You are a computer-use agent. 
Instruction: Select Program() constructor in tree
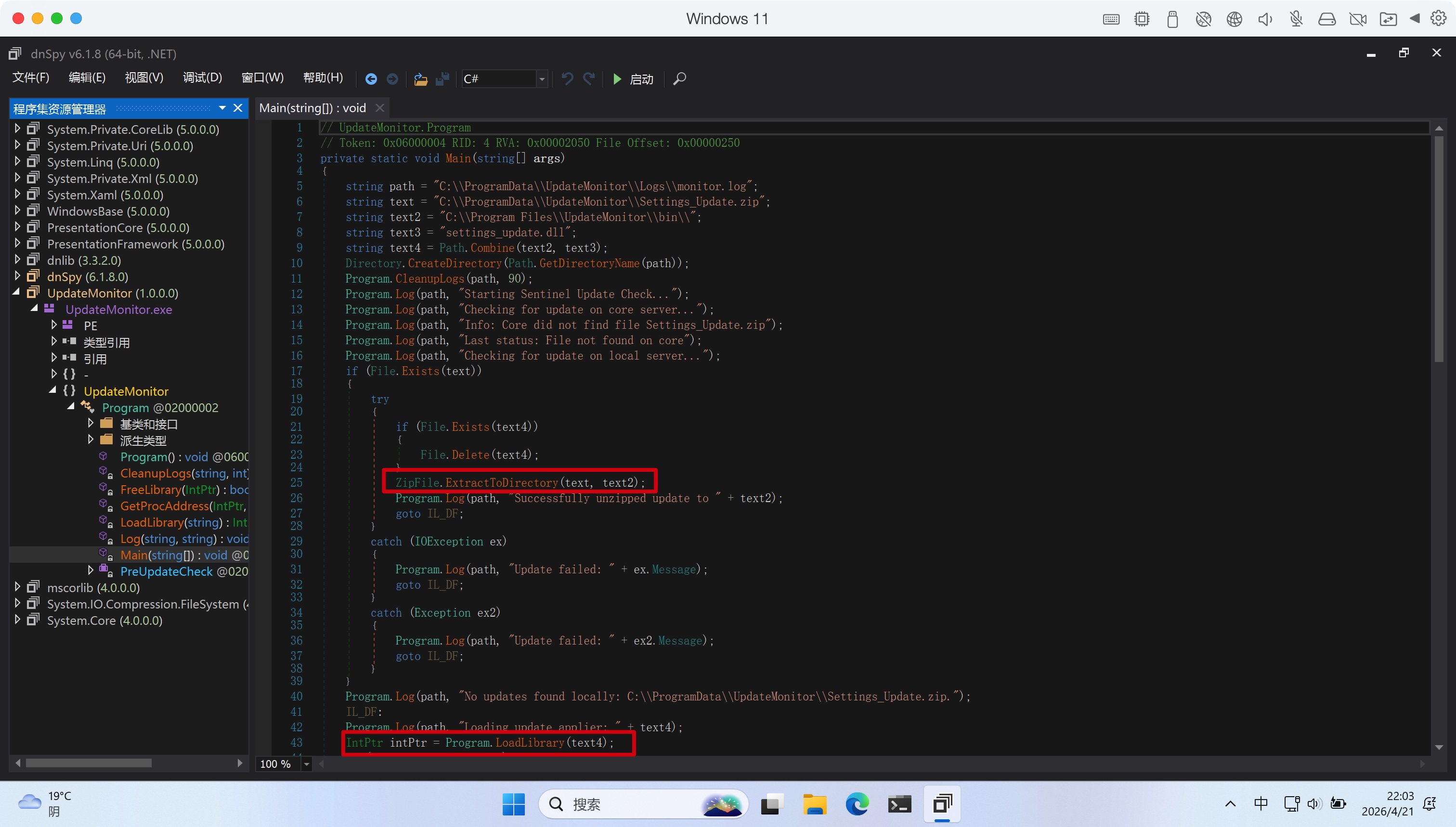pos(184,457)
